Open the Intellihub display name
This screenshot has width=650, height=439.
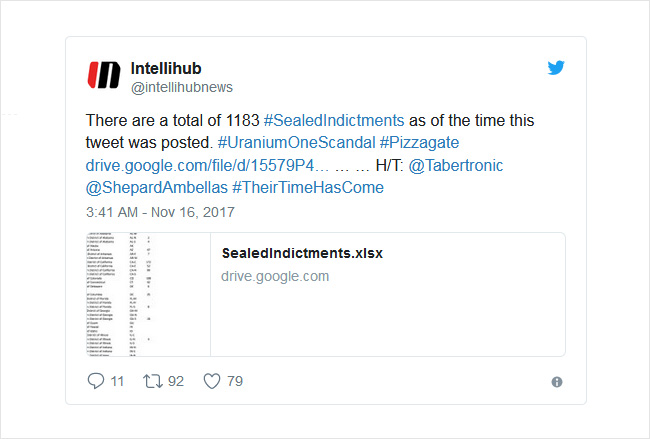tap(166, 68)
